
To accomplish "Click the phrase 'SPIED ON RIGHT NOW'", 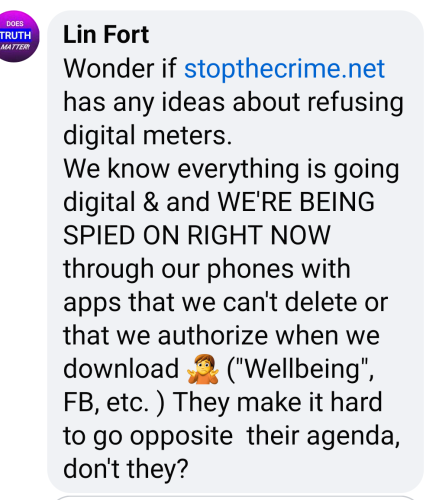I will 197,235.
